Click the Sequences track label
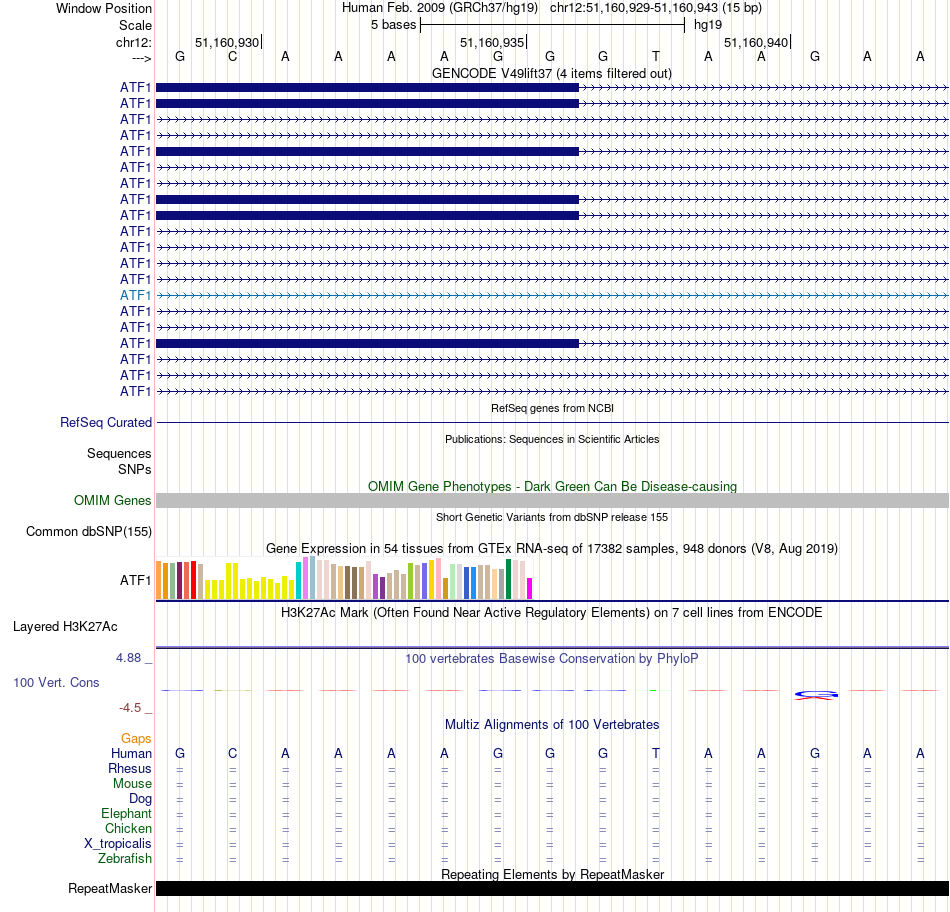Screen dimensions: 950x912 [x=119, y=453]
